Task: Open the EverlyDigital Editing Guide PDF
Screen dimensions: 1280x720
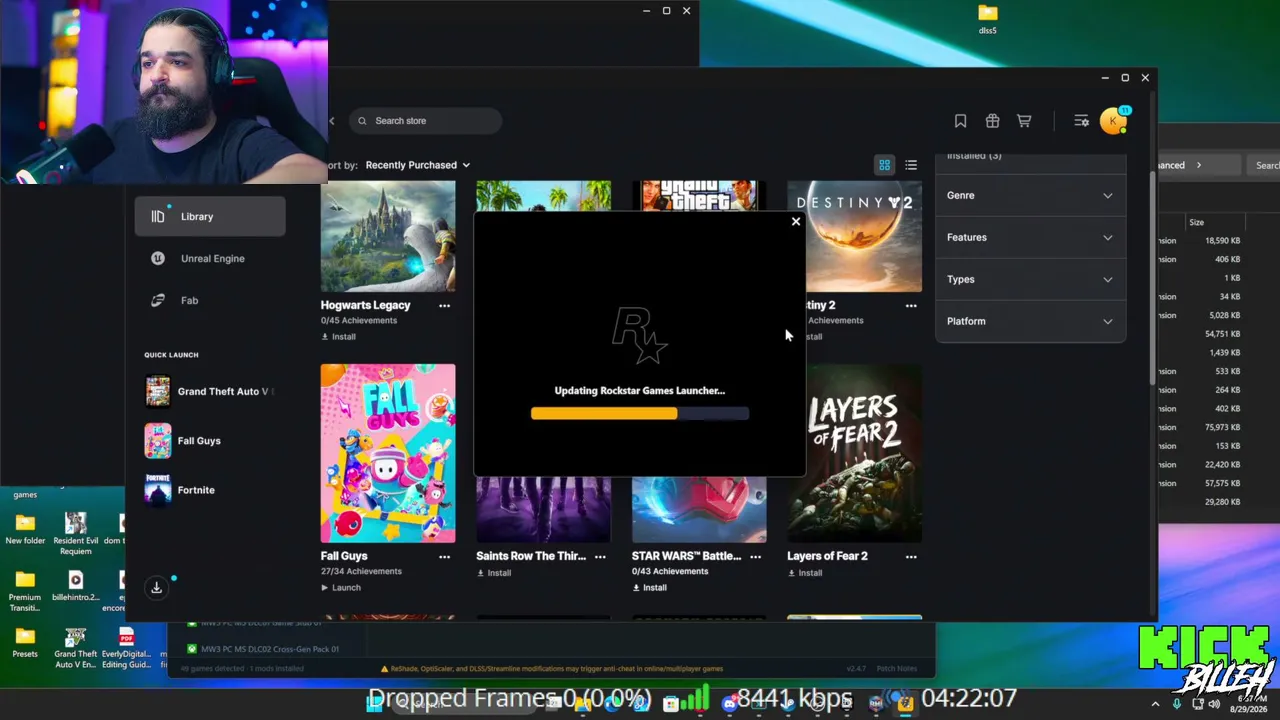Action: click(x=127, y=648)
